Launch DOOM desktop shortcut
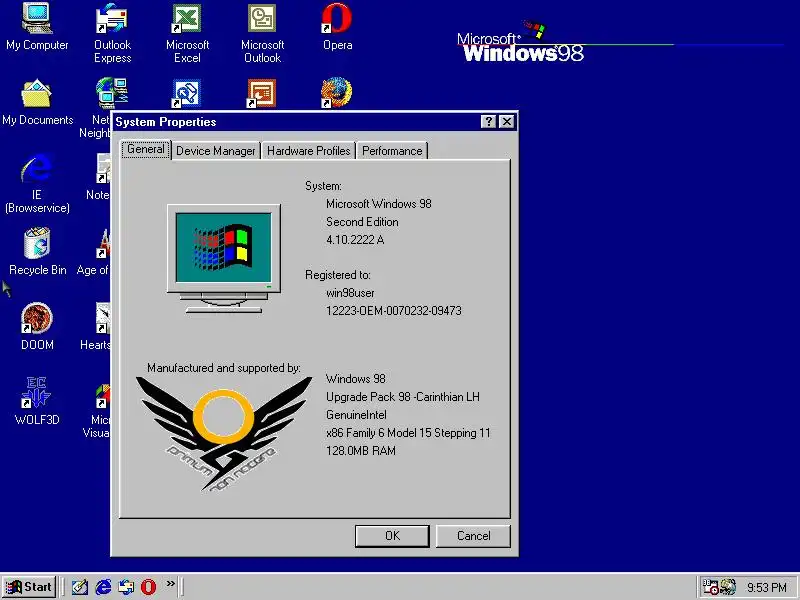This screenshot has width=800, height=600. pyautogui.click(x=37, y=326)
